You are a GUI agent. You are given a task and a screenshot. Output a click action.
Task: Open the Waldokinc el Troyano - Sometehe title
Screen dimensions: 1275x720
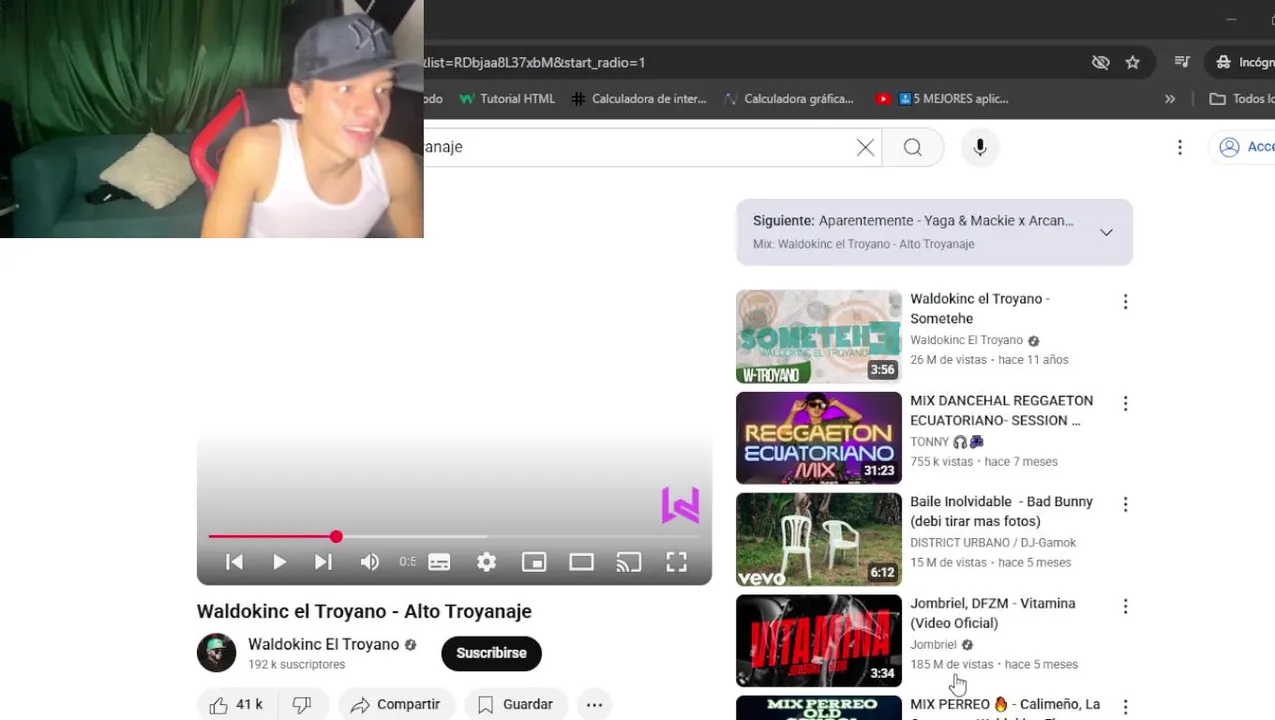[980, 309]
